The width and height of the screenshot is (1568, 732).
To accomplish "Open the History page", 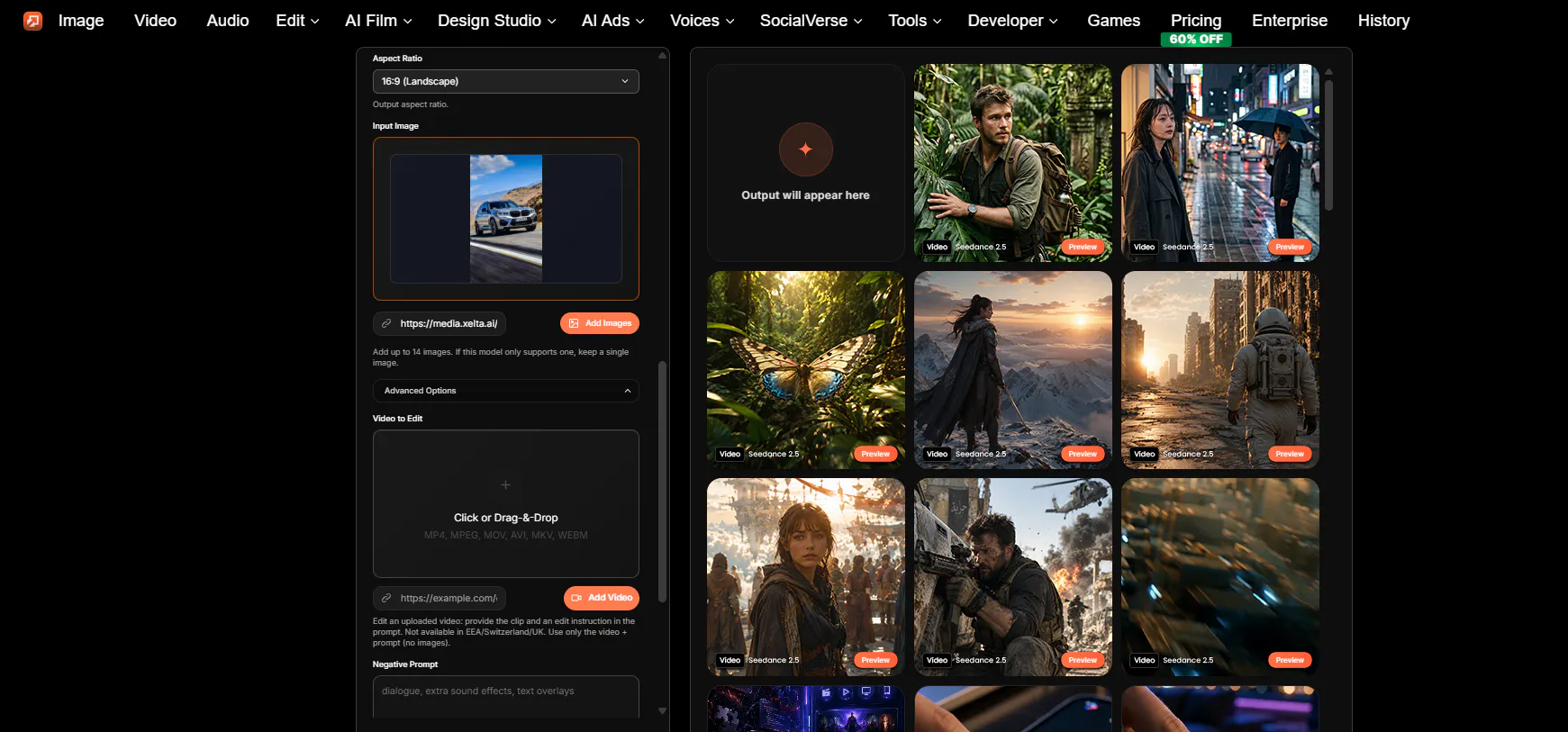I will 1383,21.
